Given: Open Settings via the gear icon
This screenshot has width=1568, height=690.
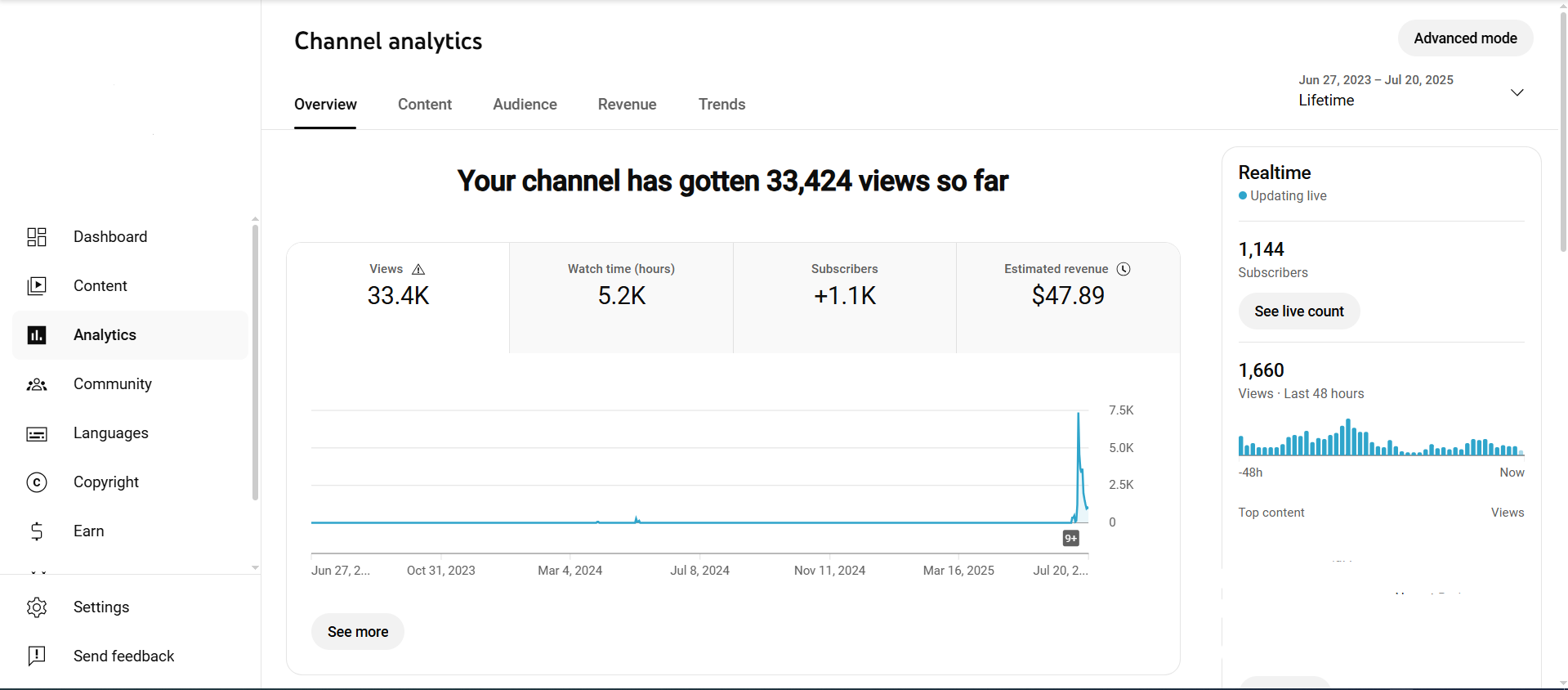Looking at the screenshot, I should [37, 607].
